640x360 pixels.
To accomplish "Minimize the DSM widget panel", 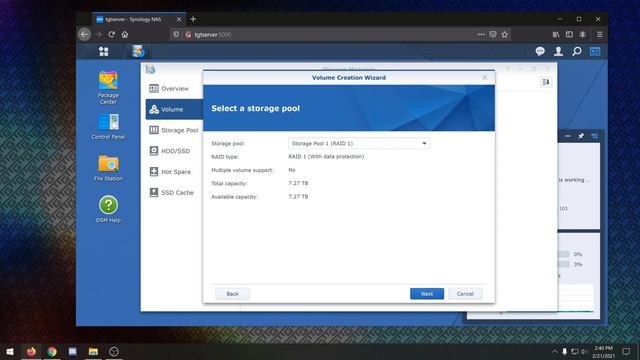I will [568, 136].
